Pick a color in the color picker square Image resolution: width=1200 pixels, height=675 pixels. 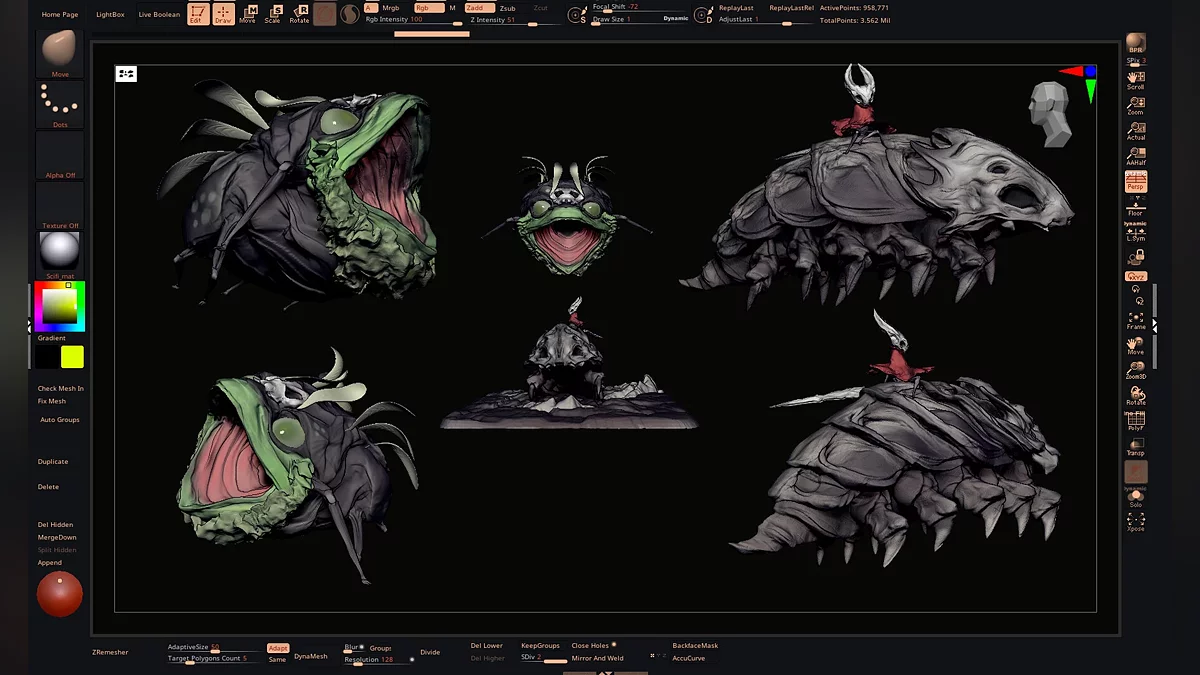click(59, 305)
